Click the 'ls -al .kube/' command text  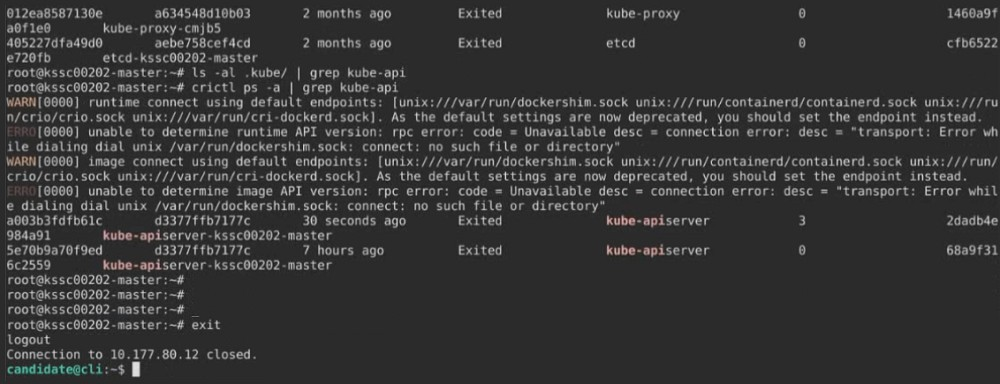pyautogui.click(x=239, y=73)
